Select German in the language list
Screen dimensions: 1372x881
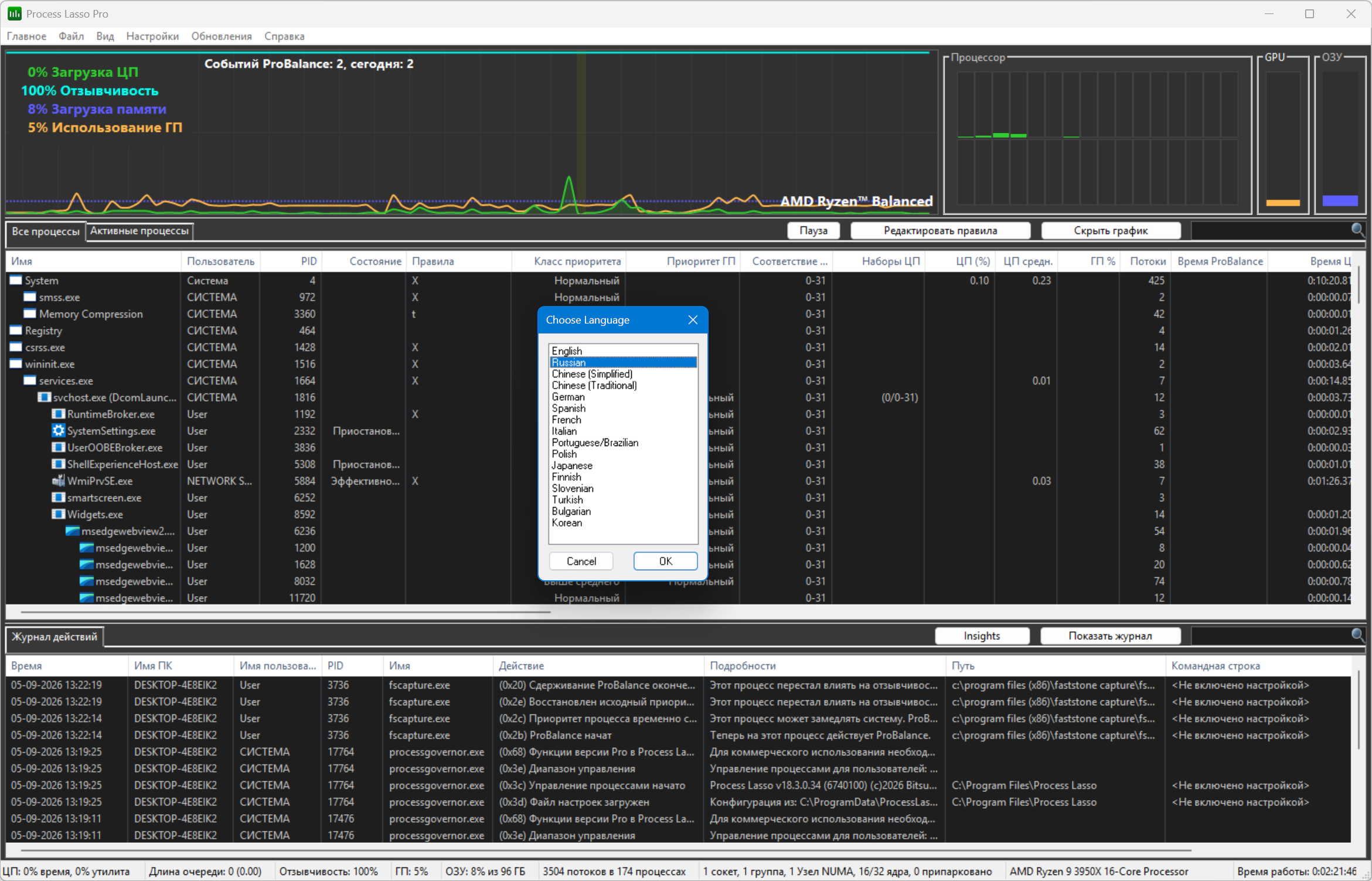point(623,397)
